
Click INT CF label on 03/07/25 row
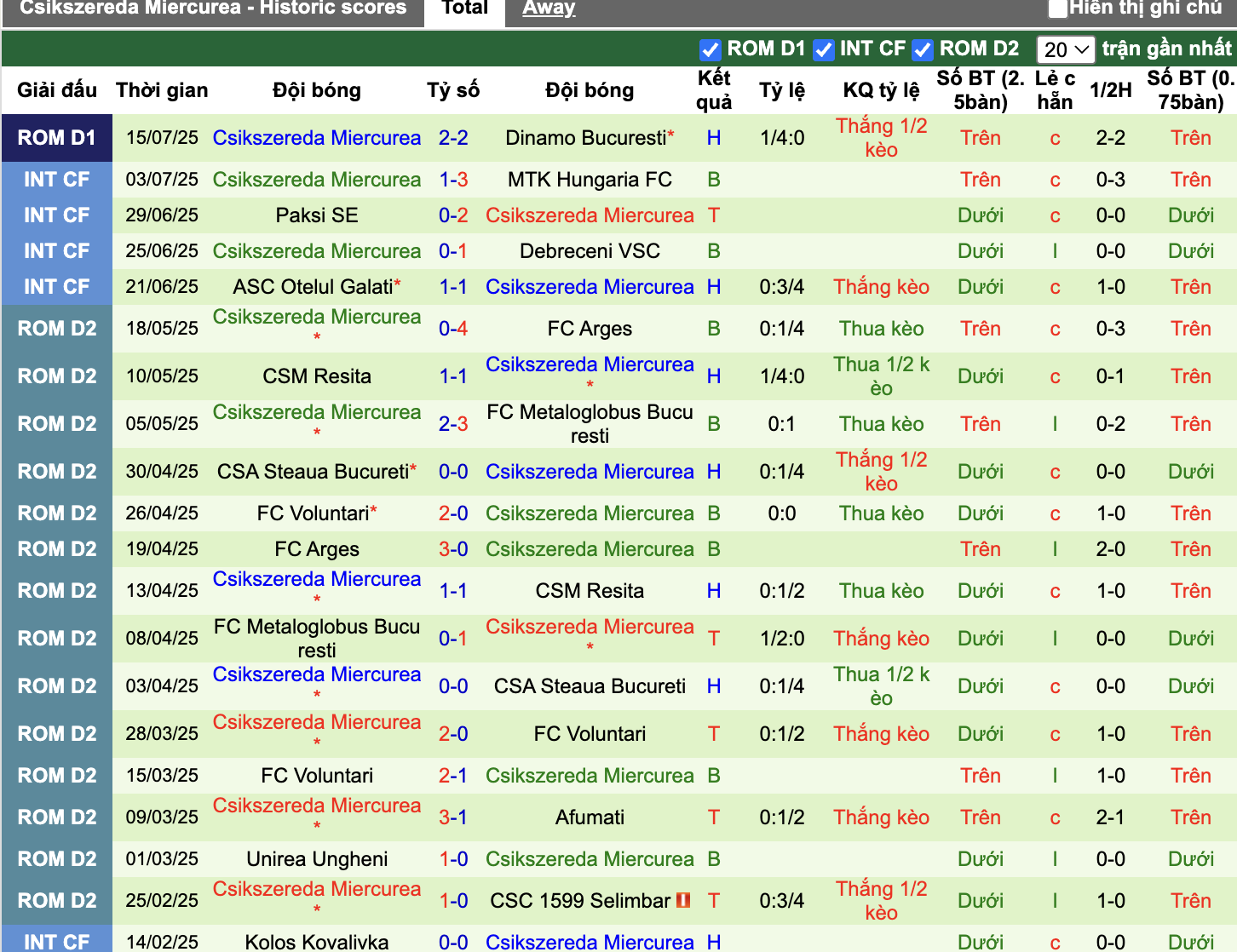click(57, 180)
